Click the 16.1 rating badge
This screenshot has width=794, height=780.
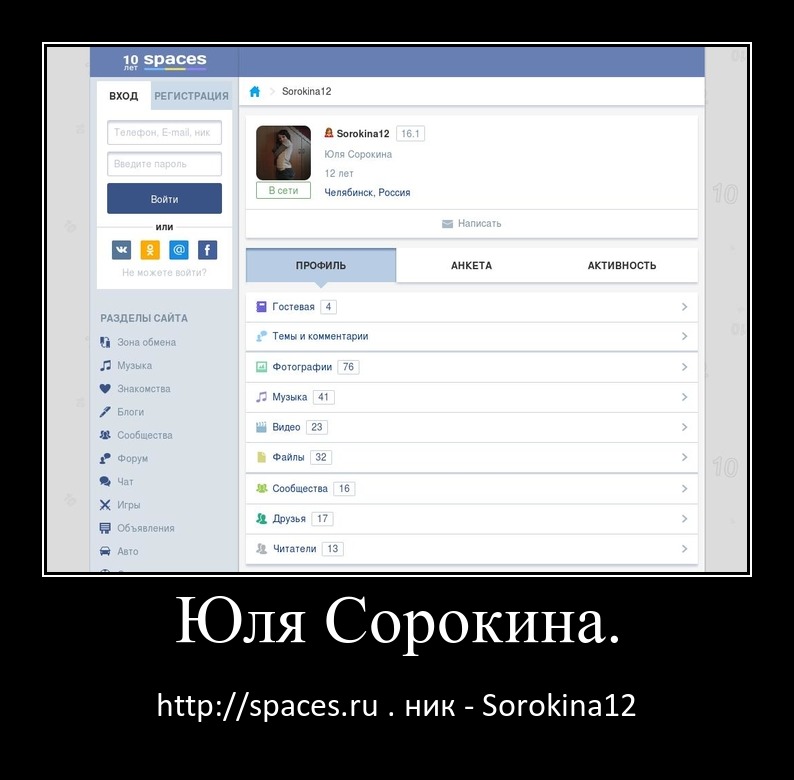(410, 134)
